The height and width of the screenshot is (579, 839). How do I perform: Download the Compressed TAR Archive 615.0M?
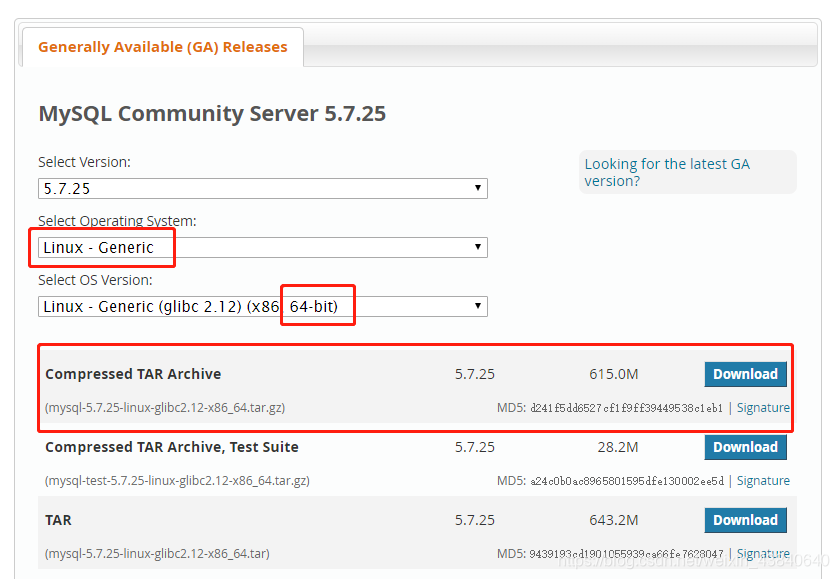[745, 374]
